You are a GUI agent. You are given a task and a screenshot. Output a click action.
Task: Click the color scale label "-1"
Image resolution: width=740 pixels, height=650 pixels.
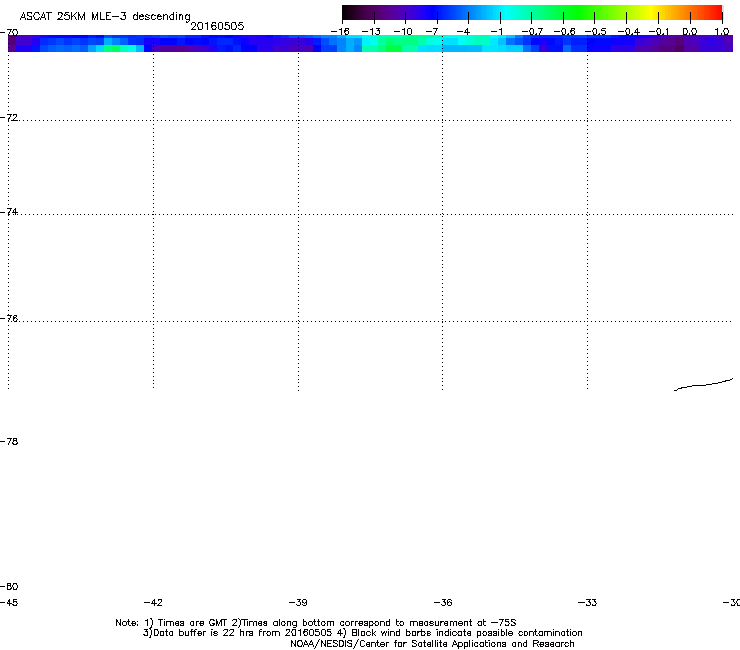[x=496, y=31]
